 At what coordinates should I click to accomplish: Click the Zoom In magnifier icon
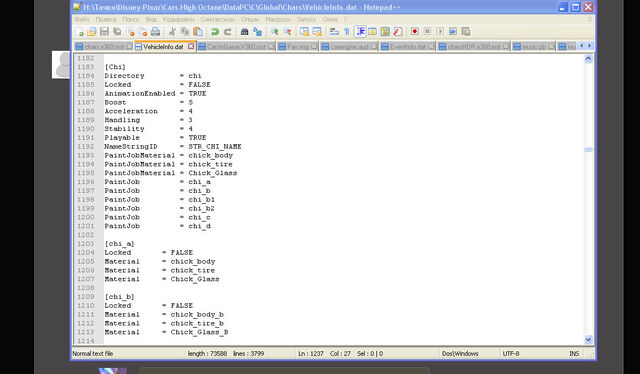(x=274, y=31)
